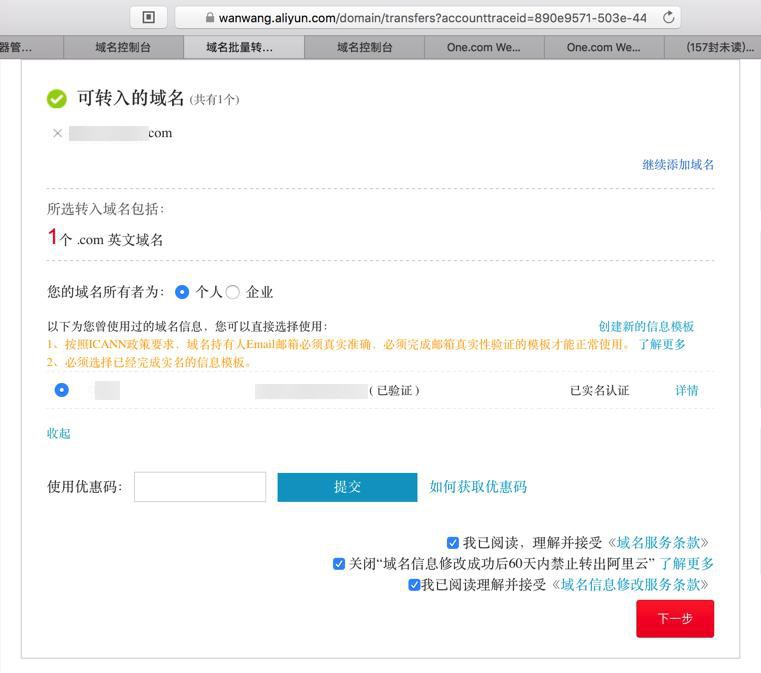Screen dimensions: 761x673
Task: Select 个人 as domain owner
Action: pyautogui.click(x=182, y=292)
